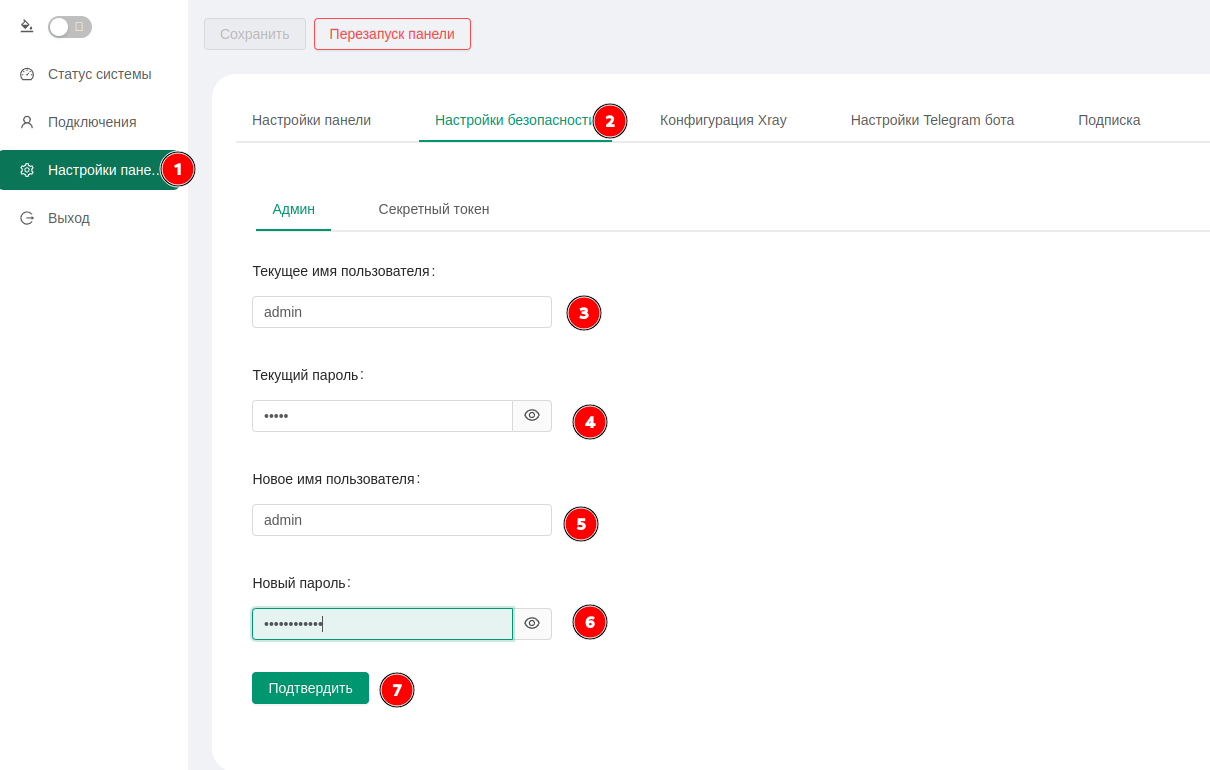Screen dimensions: 1210x770
Task: Open the Подписка tab
Action: [1109, 120]
